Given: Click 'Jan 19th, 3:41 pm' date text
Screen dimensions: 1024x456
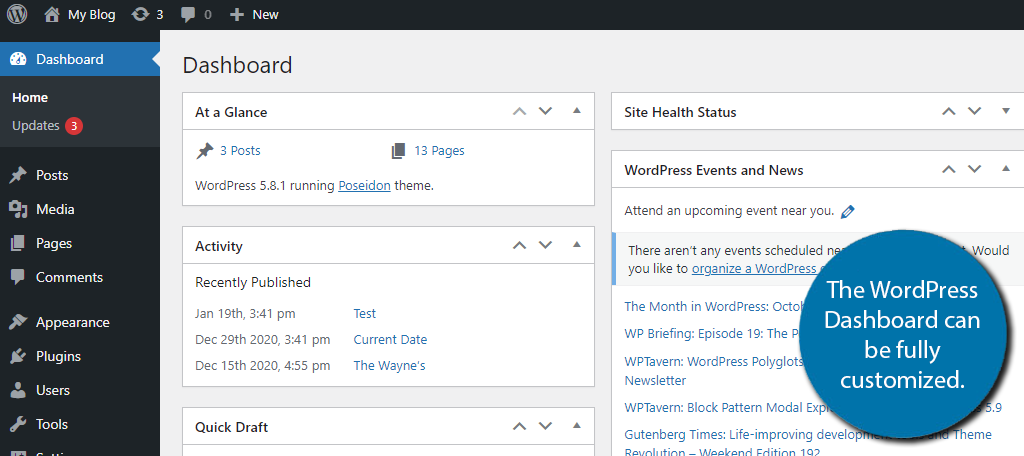Looking at the screenshot, I should point(245,314).
